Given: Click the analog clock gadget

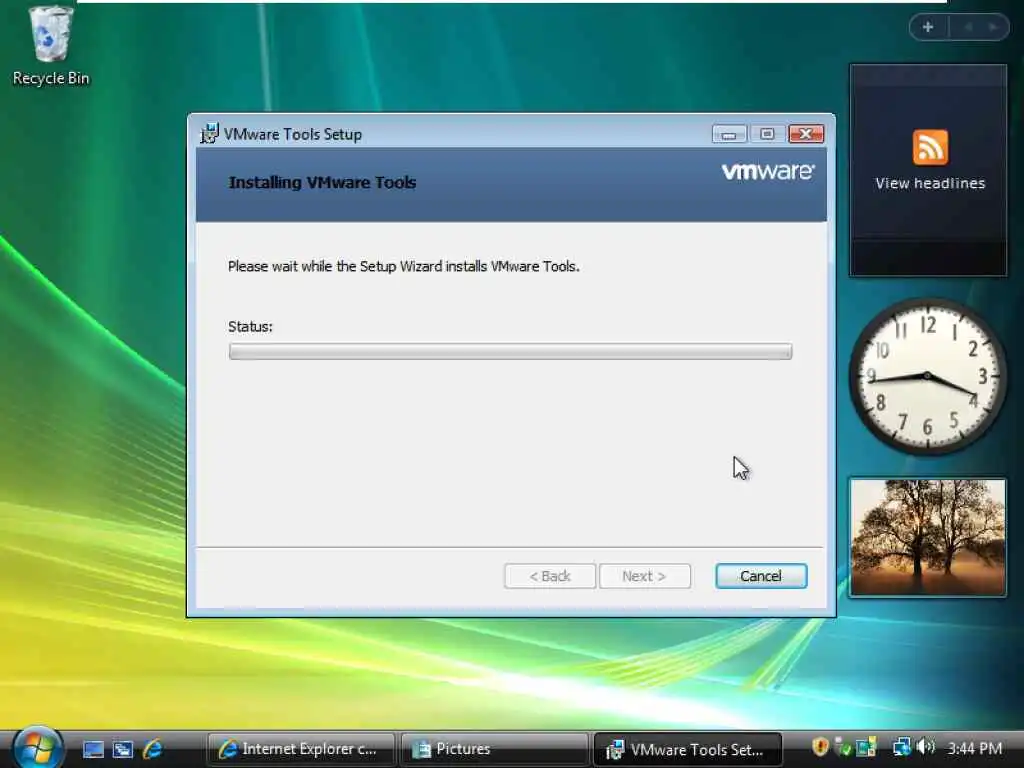Looking at the screenshot, I should click(927, 377).
